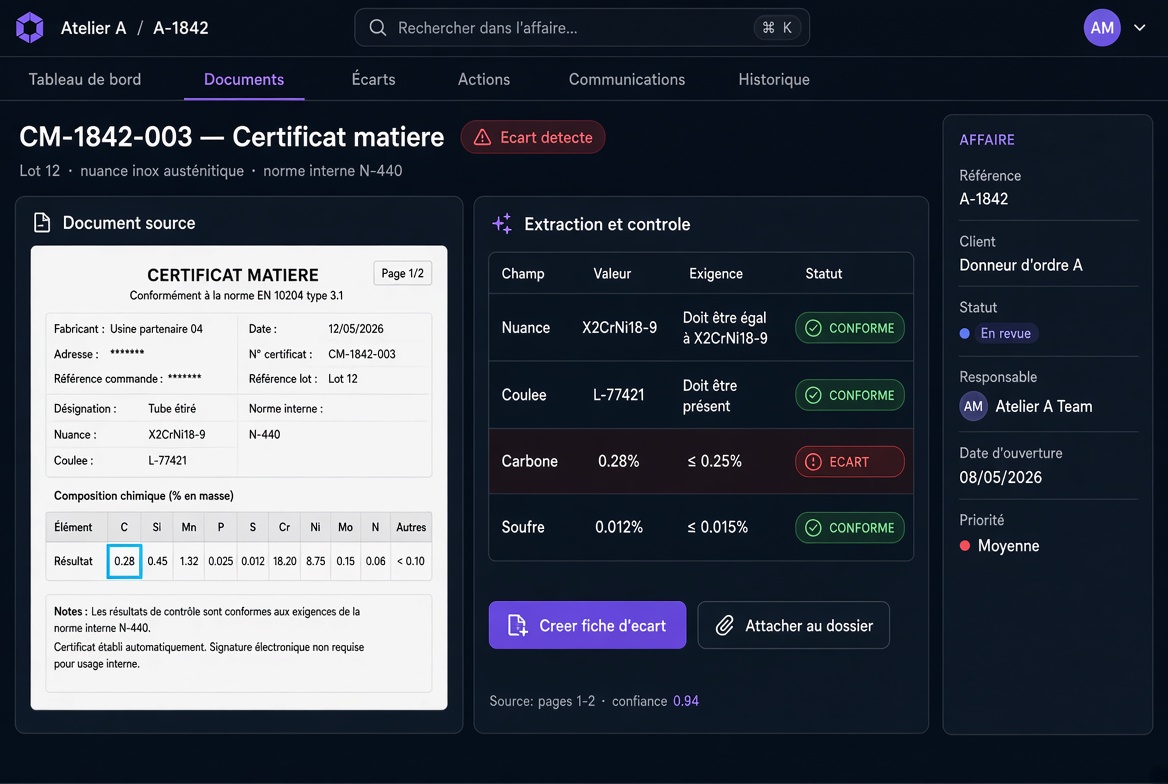
Task: Click the Tube étiré designation value
Action: click(x=172, y=408)
